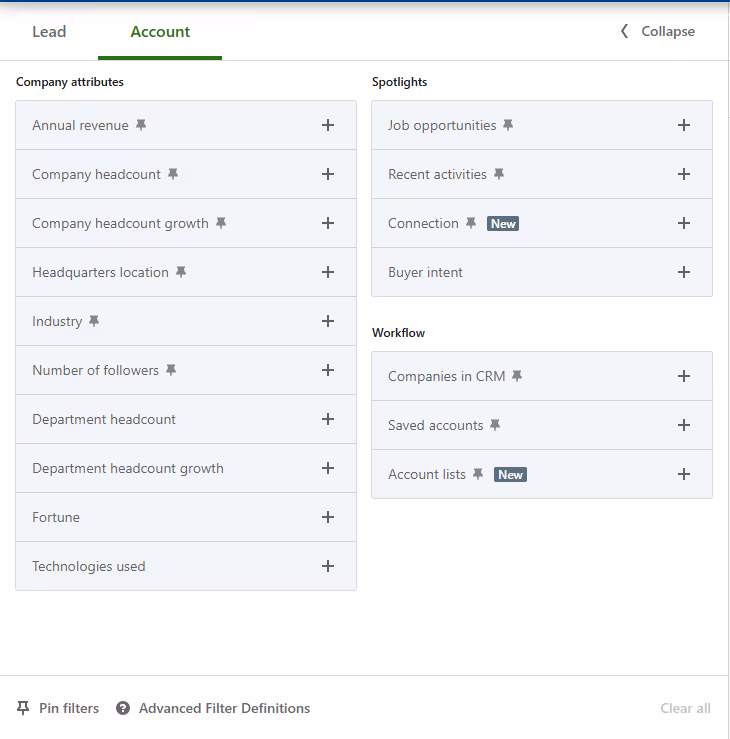
Task: Unpin the Company headcount filter pin icon
Action: pyautogui.click(x=173, y=174)
